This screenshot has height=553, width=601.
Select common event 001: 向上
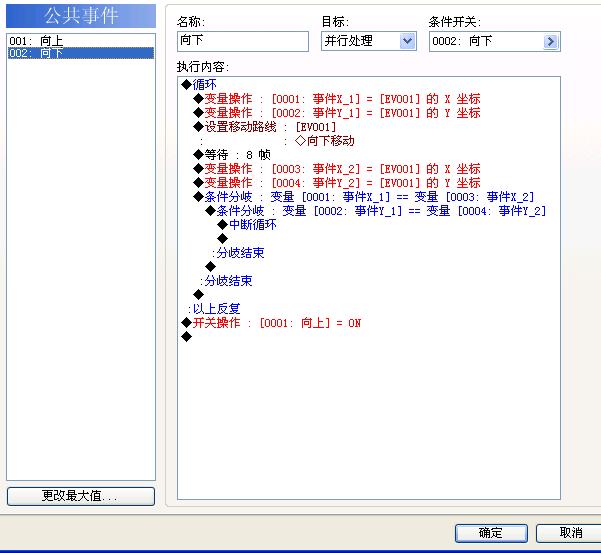coord(81,40)
